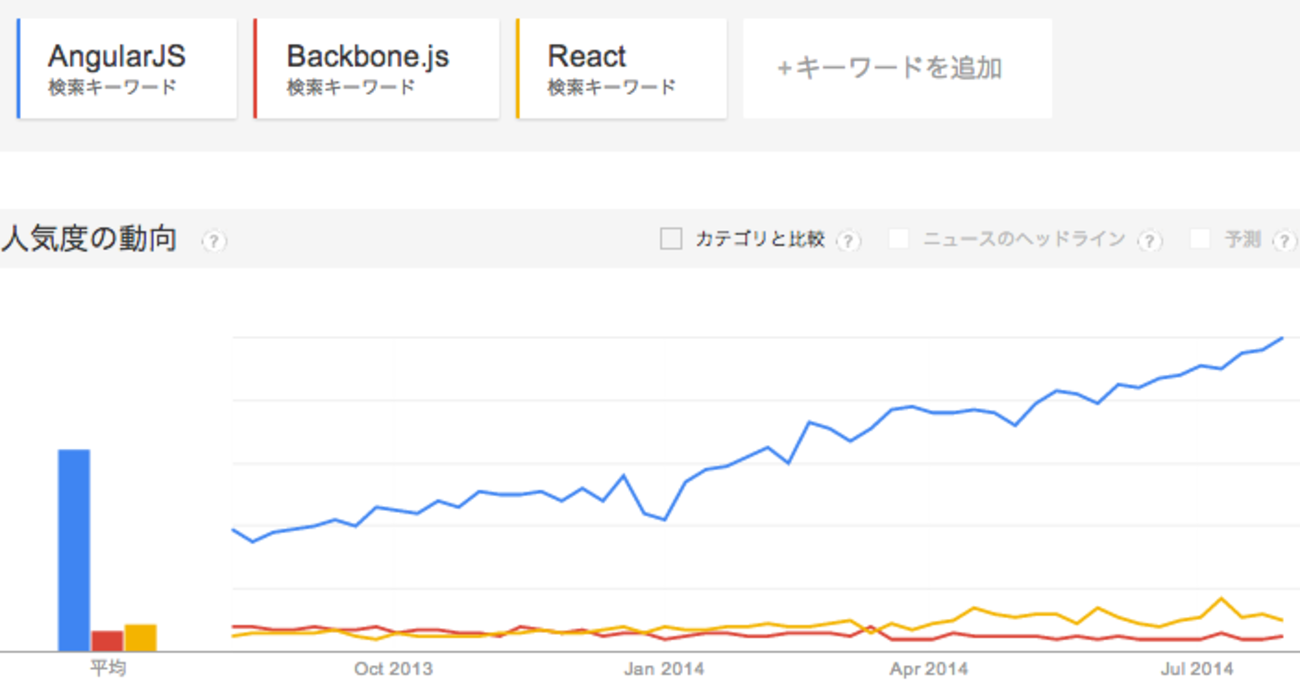Screen dimensions: 1300x699
Task: Select the AngularJS search keyword card
Action: coord(127,69)
